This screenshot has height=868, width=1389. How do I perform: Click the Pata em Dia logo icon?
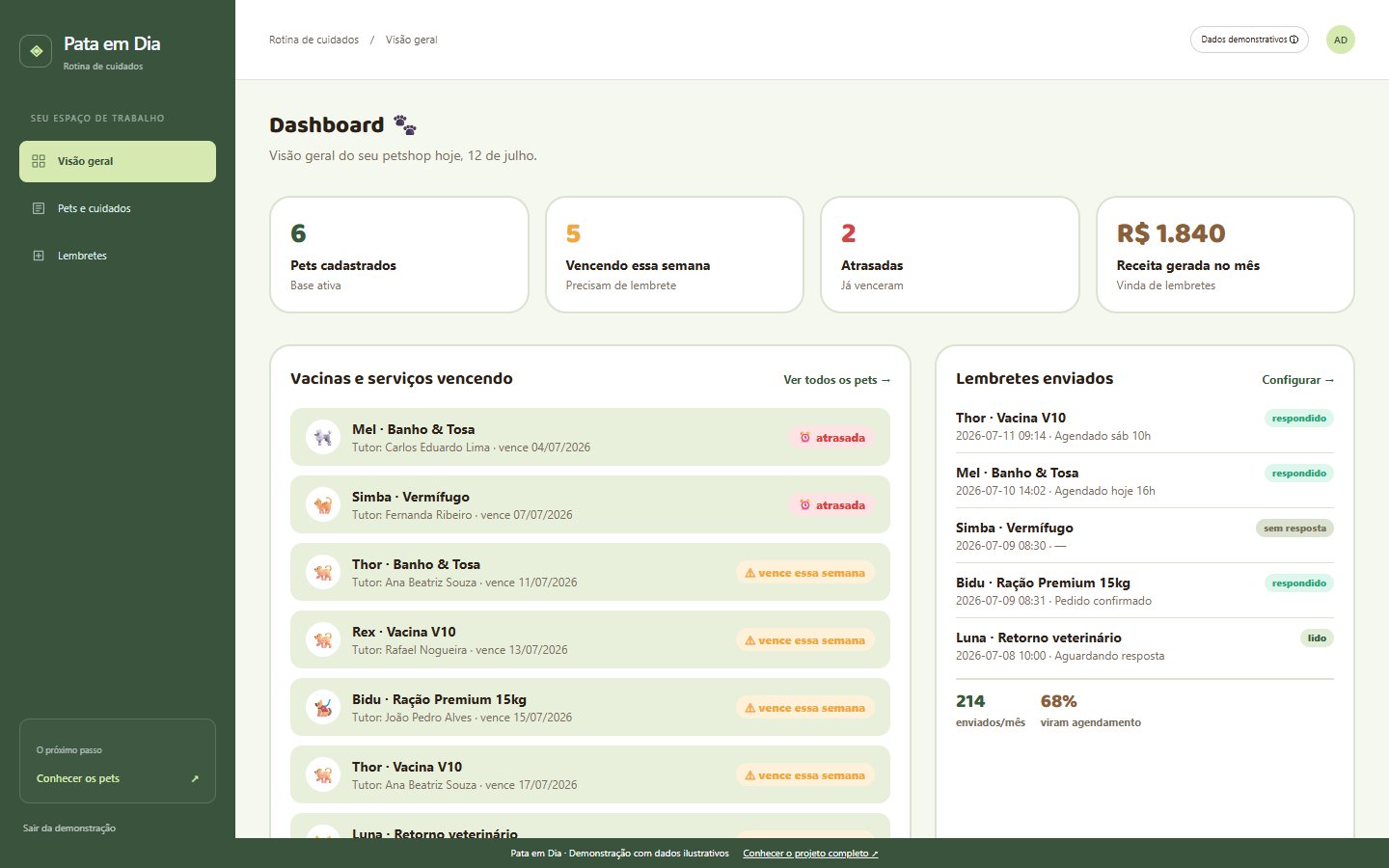[x=36, y=51]
